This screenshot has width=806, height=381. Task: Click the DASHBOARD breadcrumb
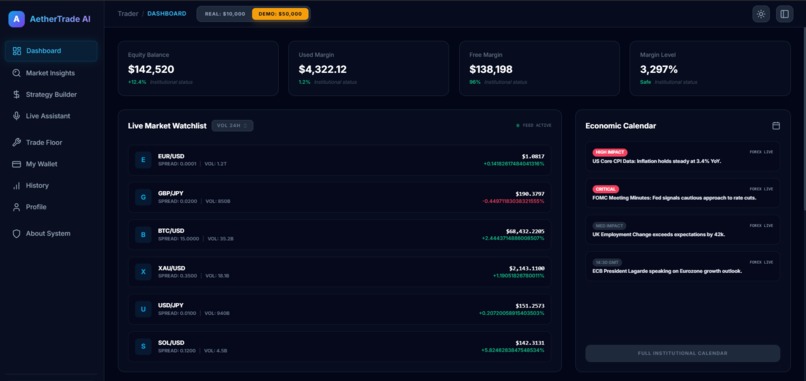[167, 14]
